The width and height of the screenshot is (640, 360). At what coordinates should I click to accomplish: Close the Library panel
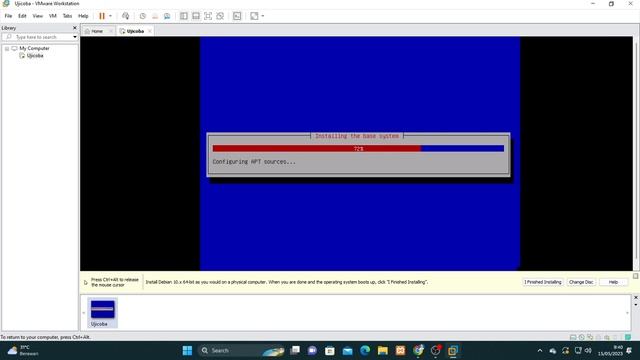tap(75, 28)
